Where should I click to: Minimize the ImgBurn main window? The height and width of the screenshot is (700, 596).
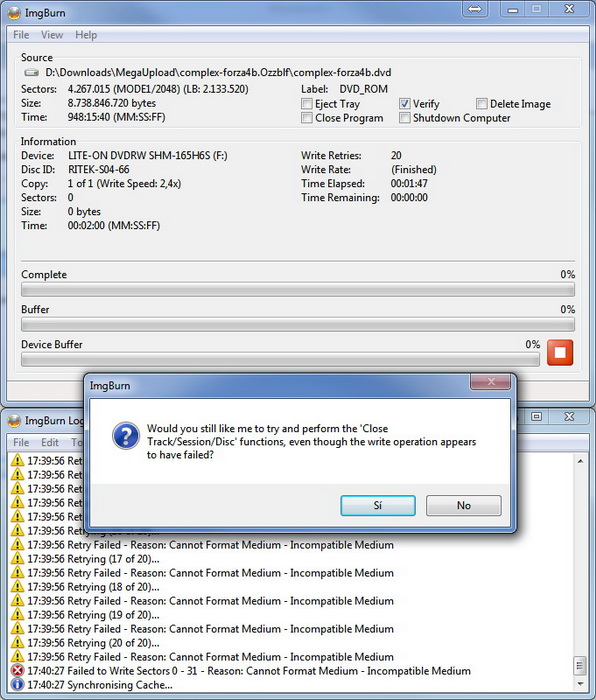(x=513, y=9)
